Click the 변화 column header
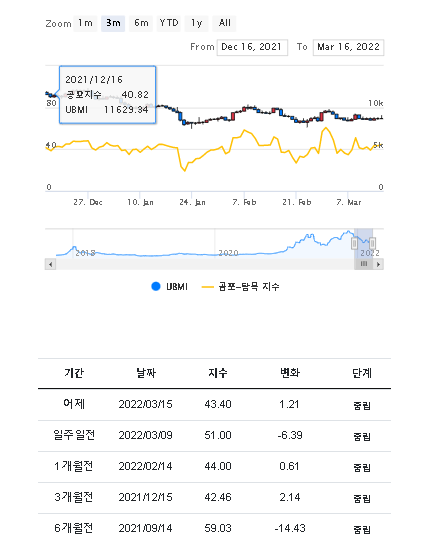Viewport: 446px width, 539px height. 290,373
